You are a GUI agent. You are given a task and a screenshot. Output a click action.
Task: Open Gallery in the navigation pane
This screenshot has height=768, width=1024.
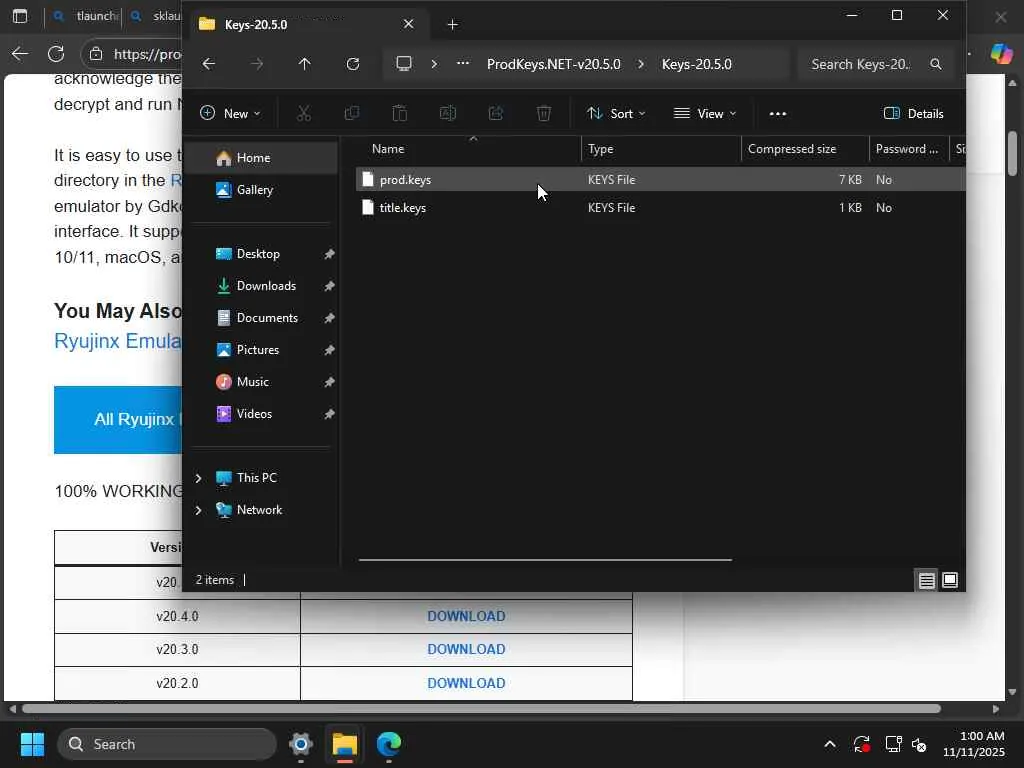click(x=261, y=190)
